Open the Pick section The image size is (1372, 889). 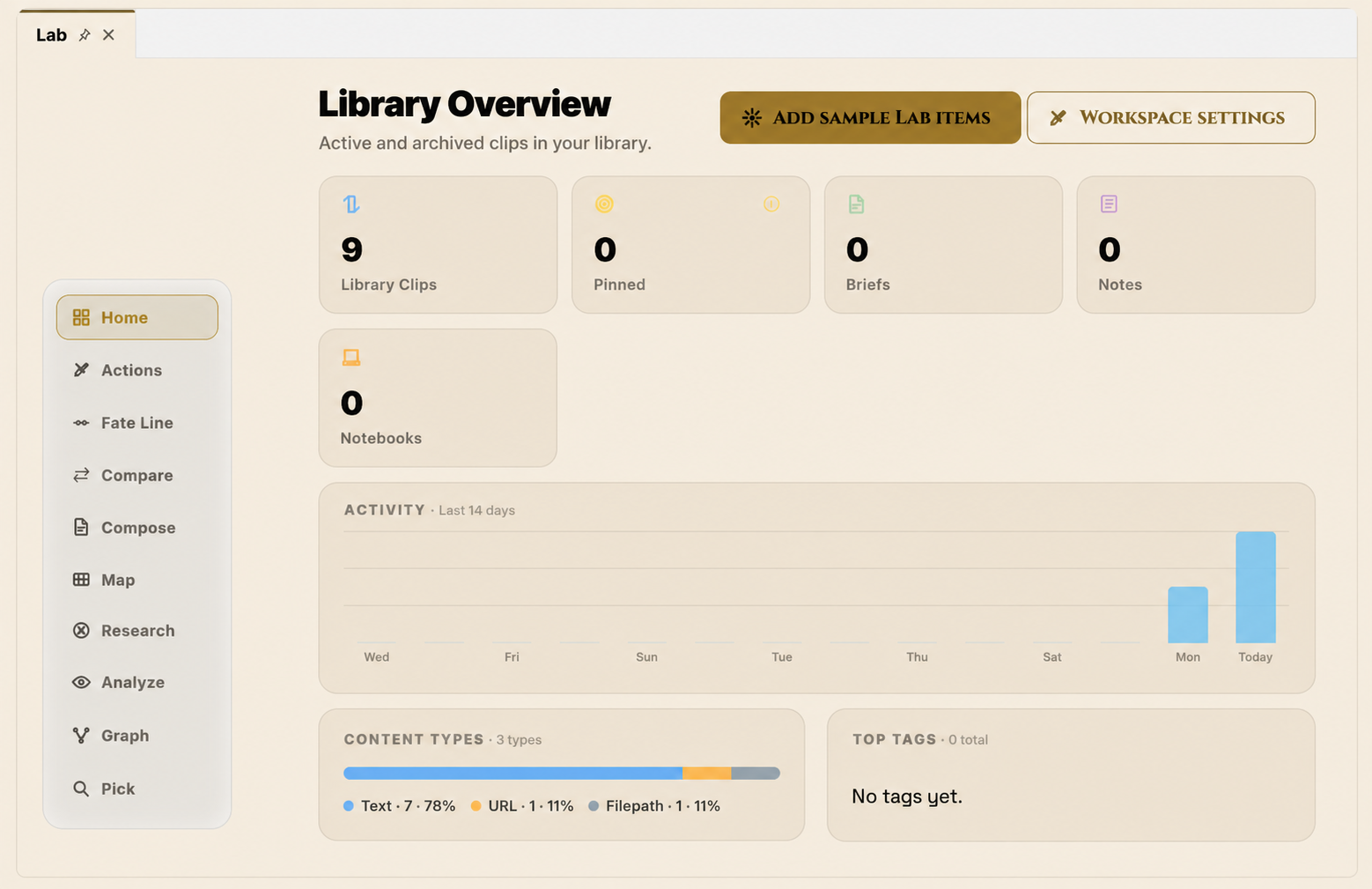point(137,789)
